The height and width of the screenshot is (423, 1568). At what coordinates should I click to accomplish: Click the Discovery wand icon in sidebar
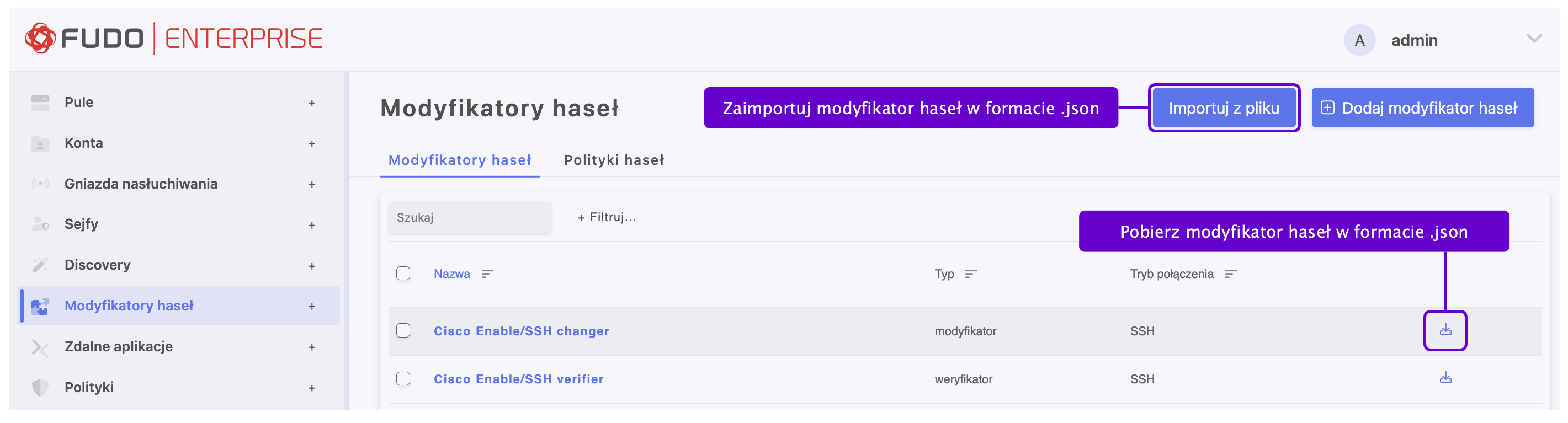pyautogui.click(x=40, y=265)
